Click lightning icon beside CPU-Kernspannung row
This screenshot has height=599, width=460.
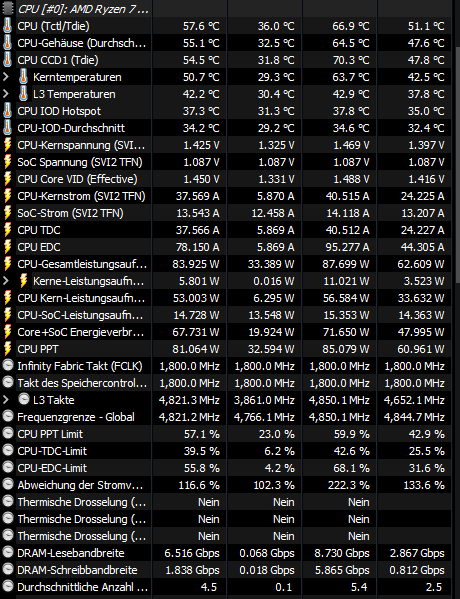[x=7, y=145]
